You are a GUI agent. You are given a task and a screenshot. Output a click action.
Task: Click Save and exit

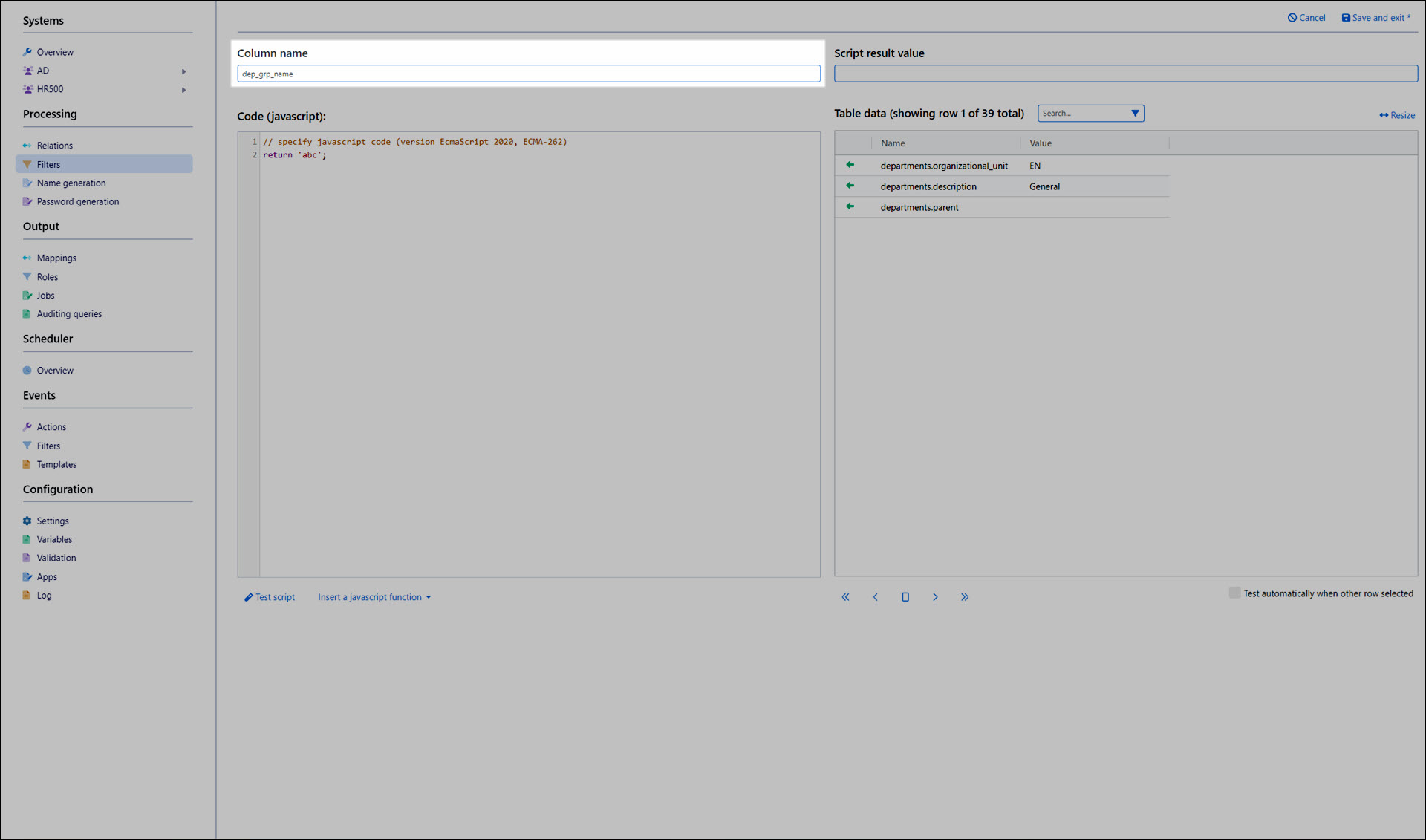(1376, 18)
